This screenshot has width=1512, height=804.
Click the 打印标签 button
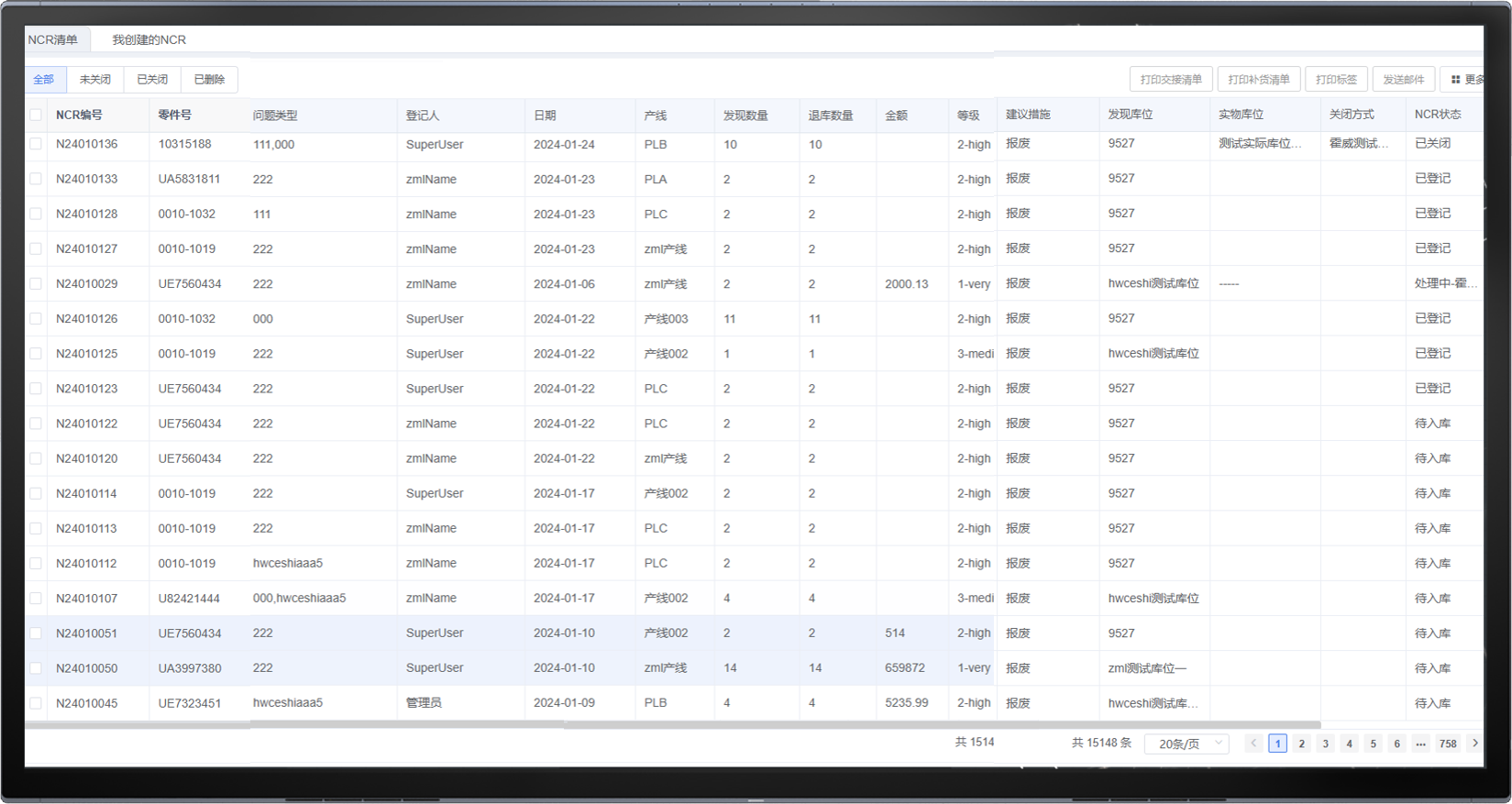[1336, 80]
